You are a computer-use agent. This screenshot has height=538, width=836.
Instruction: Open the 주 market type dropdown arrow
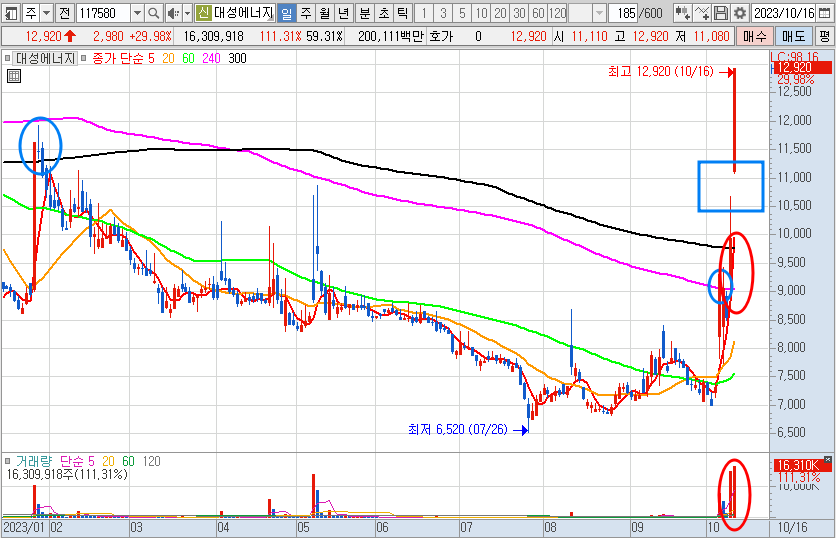[46, 13]
